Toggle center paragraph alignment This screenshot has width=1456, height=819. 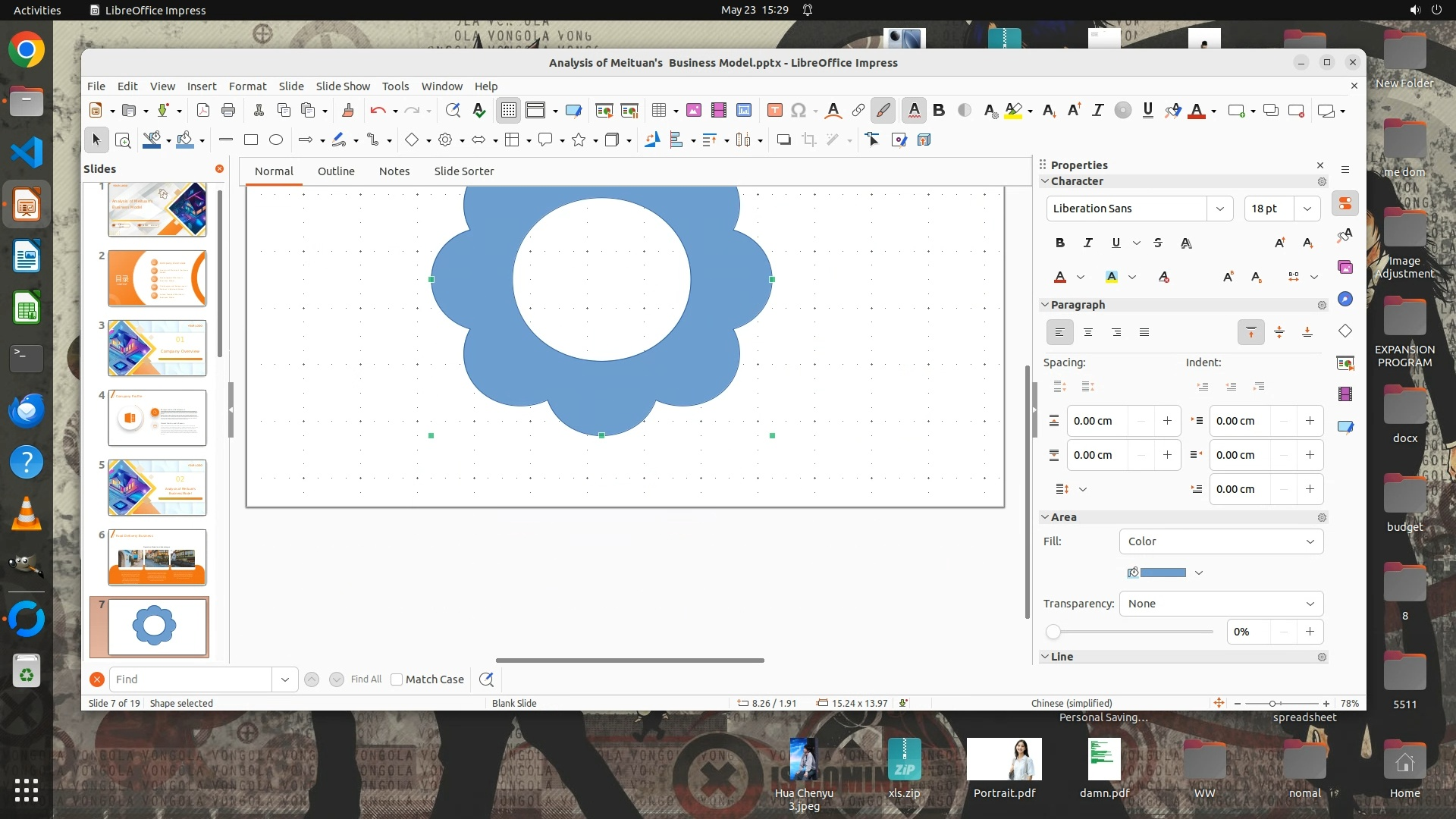pyautogui.click(x=1087, y=332)
